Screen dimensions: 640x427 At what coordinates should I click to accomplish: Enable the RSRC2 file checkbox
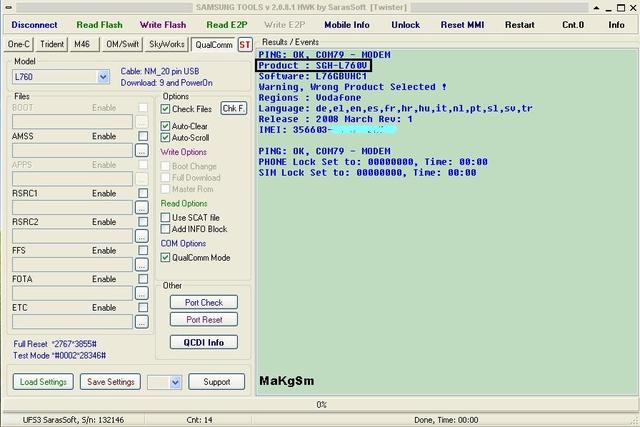coord(143,222)
